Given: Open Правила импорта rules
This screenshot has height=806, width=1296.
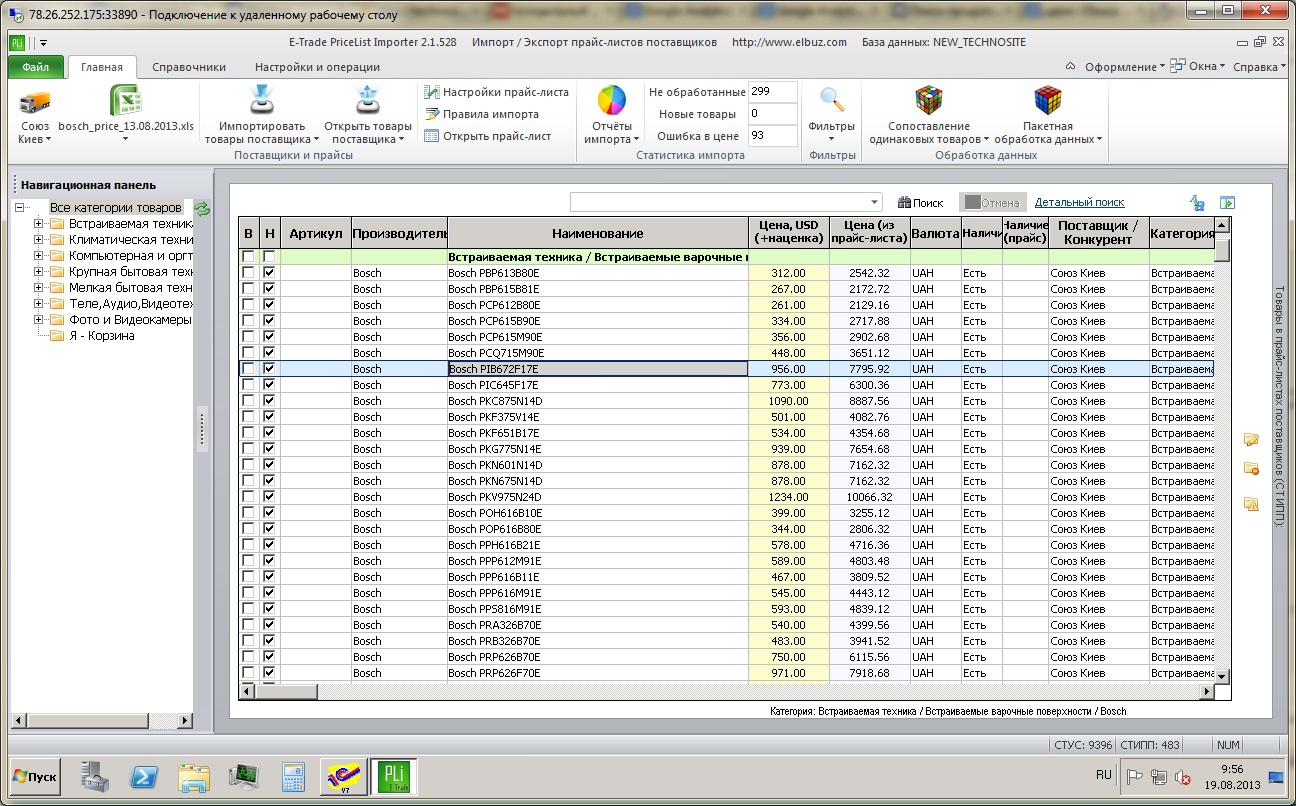Looking at the screenshot, I should tap(482, 114).
